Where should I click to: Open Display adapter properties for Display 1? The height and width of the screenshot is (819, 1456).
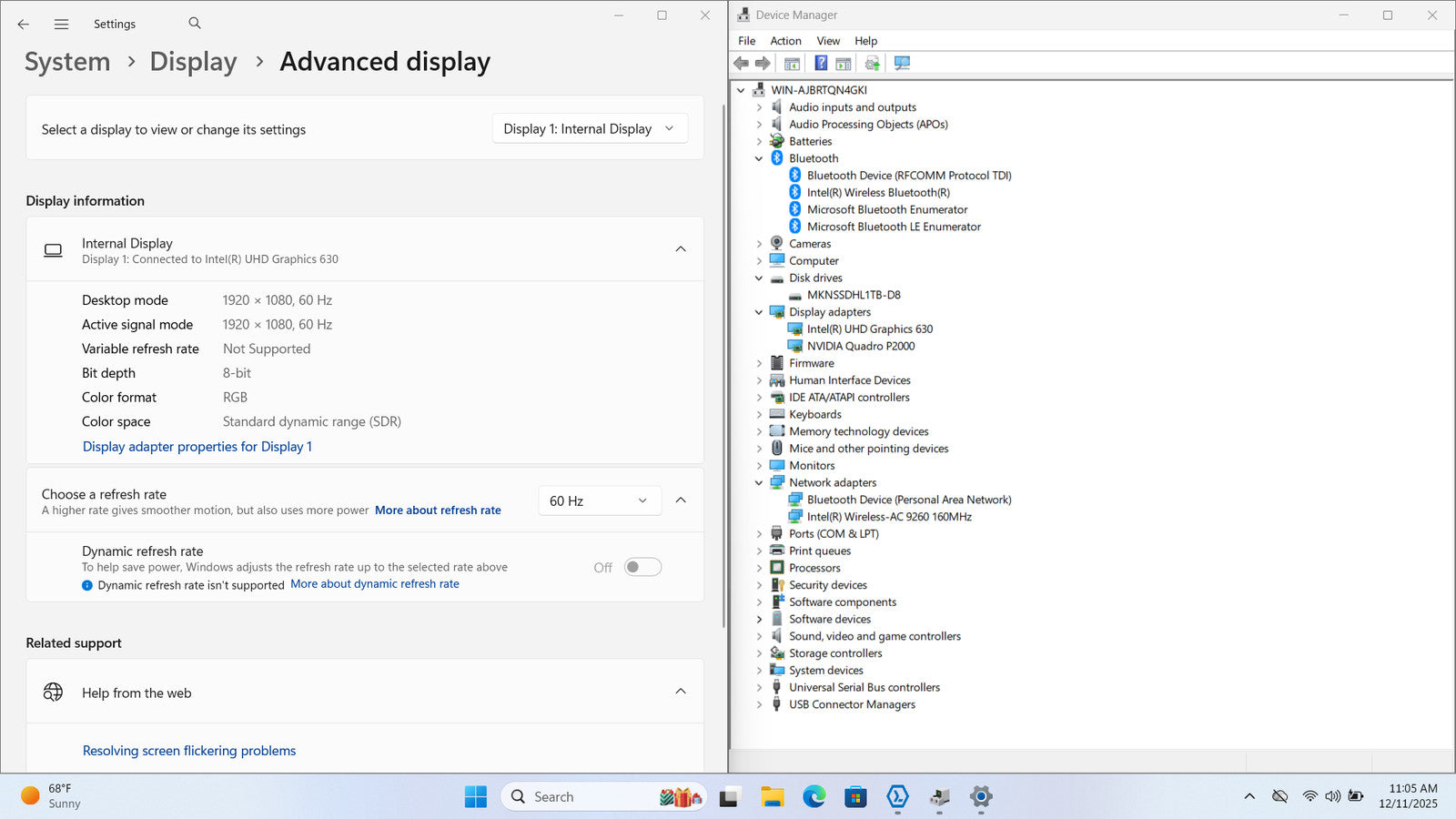coord(197,447)
